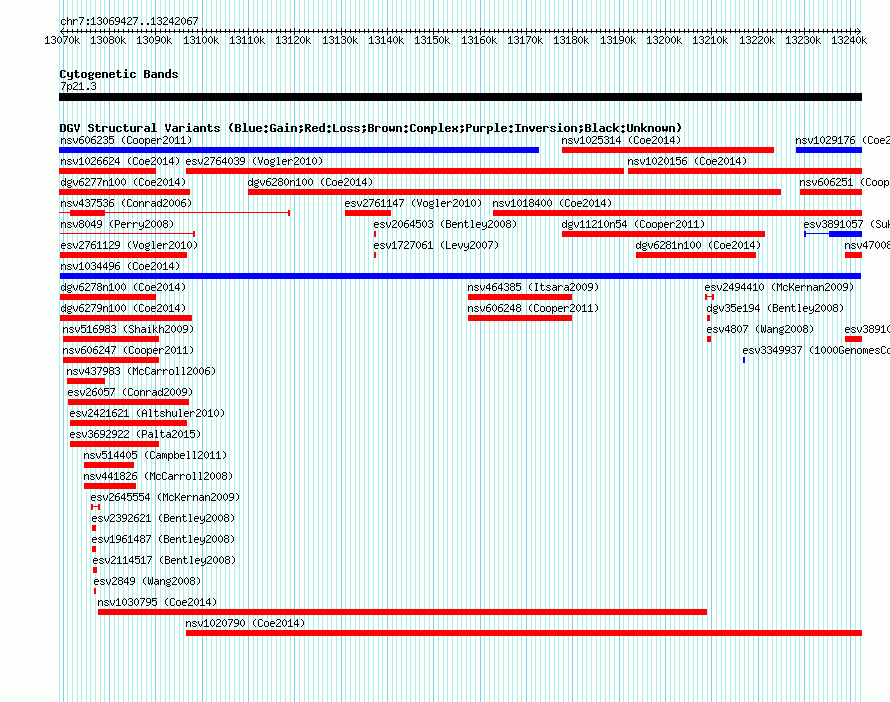890x702 pixels.
Task: Click the black 7p21.3 cytogenetic band bar
Action: pyautogui.click(x=460, y=97)
